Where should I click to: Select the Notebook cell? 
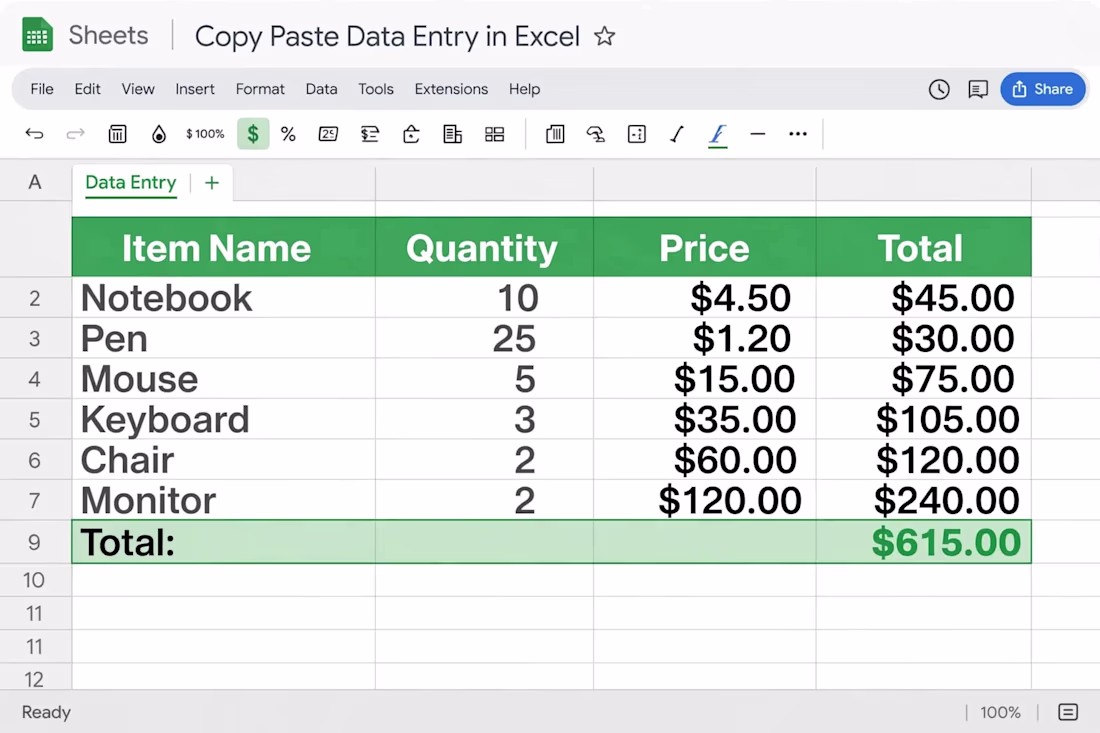(224, 297)
